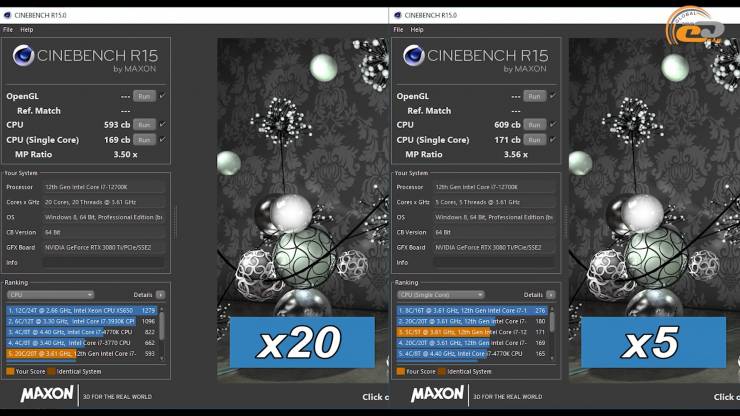Select orange 20C/20T row scoring 593
Image resolution: width=740 pixels, height=416 pixels.
[82, 354]
